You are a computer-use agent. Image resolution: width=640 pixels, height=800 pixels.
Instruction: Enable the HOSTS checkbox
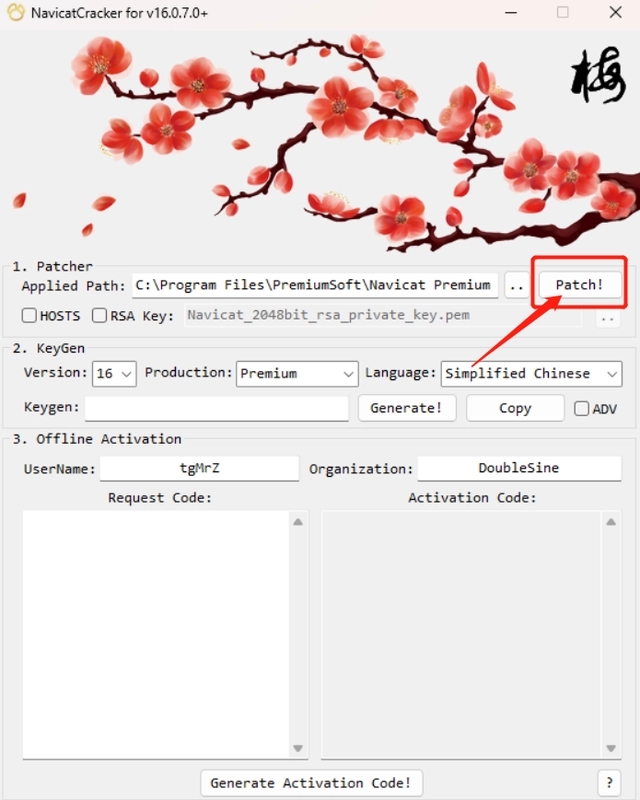tap(29, 315)
